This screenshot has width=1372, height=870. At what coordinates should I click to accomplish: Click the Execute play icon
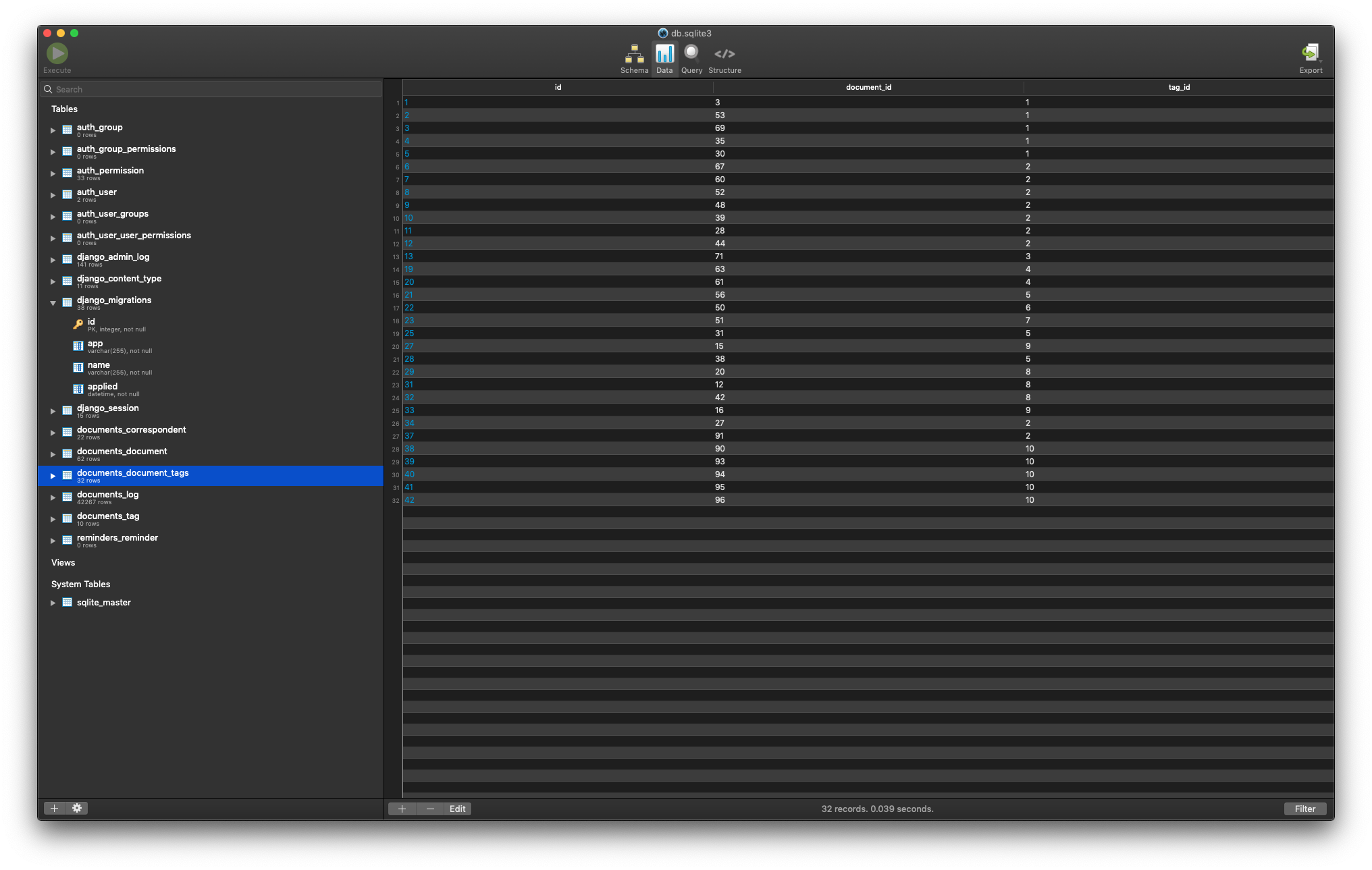(57, 53)
